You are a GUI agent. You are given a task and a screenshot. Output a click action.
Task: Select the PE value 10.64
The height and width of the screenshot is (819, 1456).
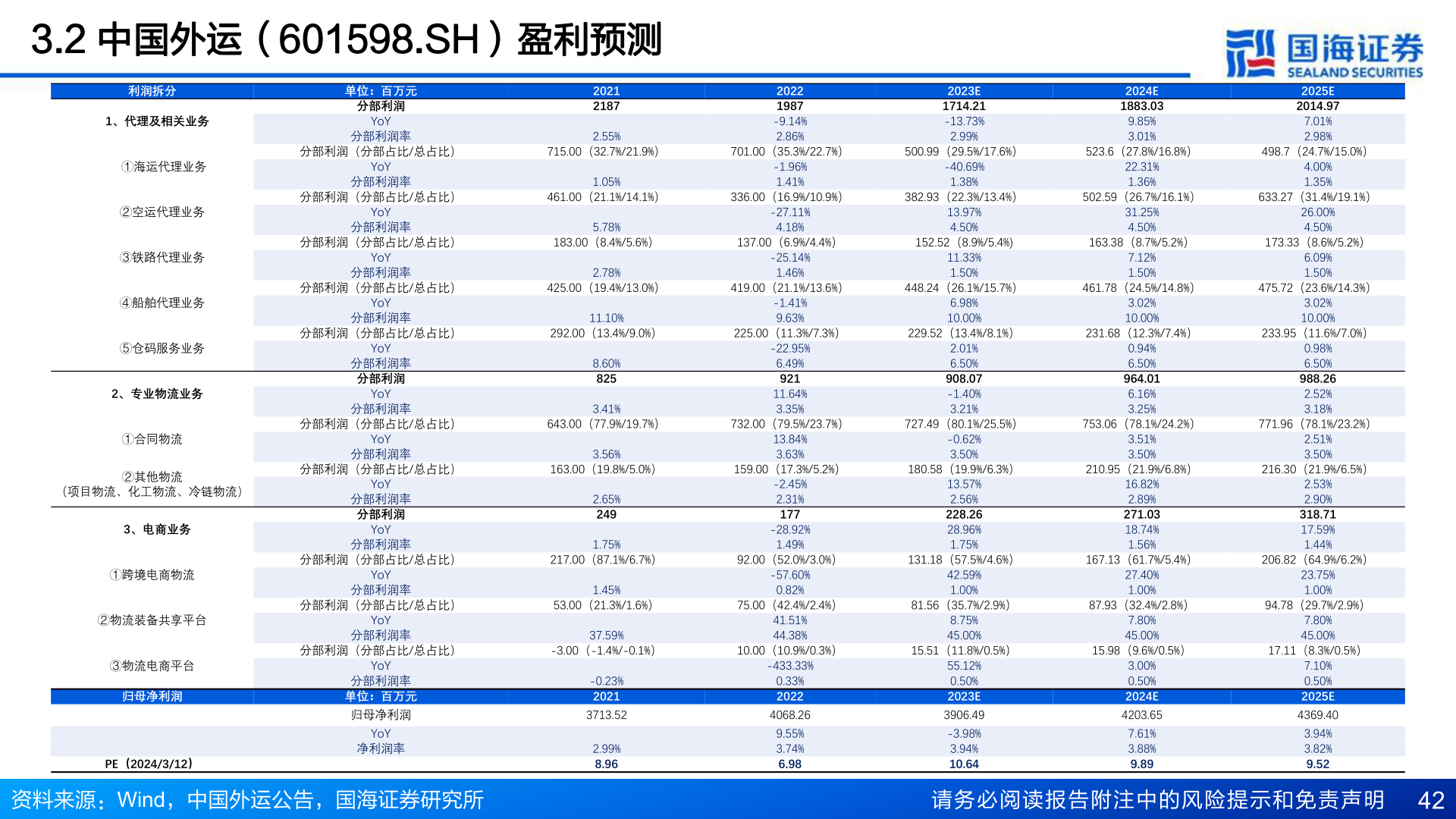[964, 764]
